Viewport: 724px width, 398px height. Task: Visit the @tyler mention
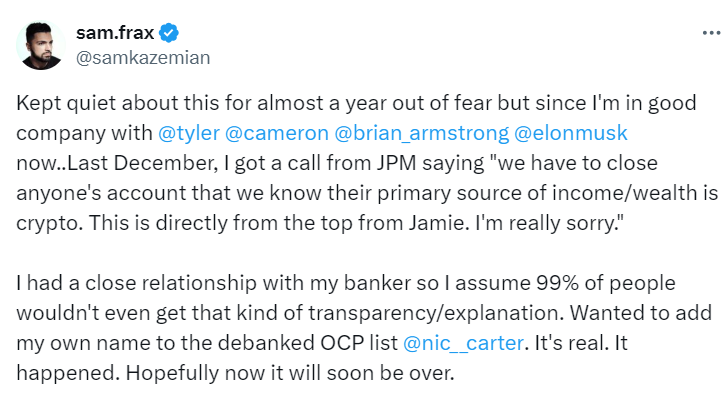[x=189, y=133]
